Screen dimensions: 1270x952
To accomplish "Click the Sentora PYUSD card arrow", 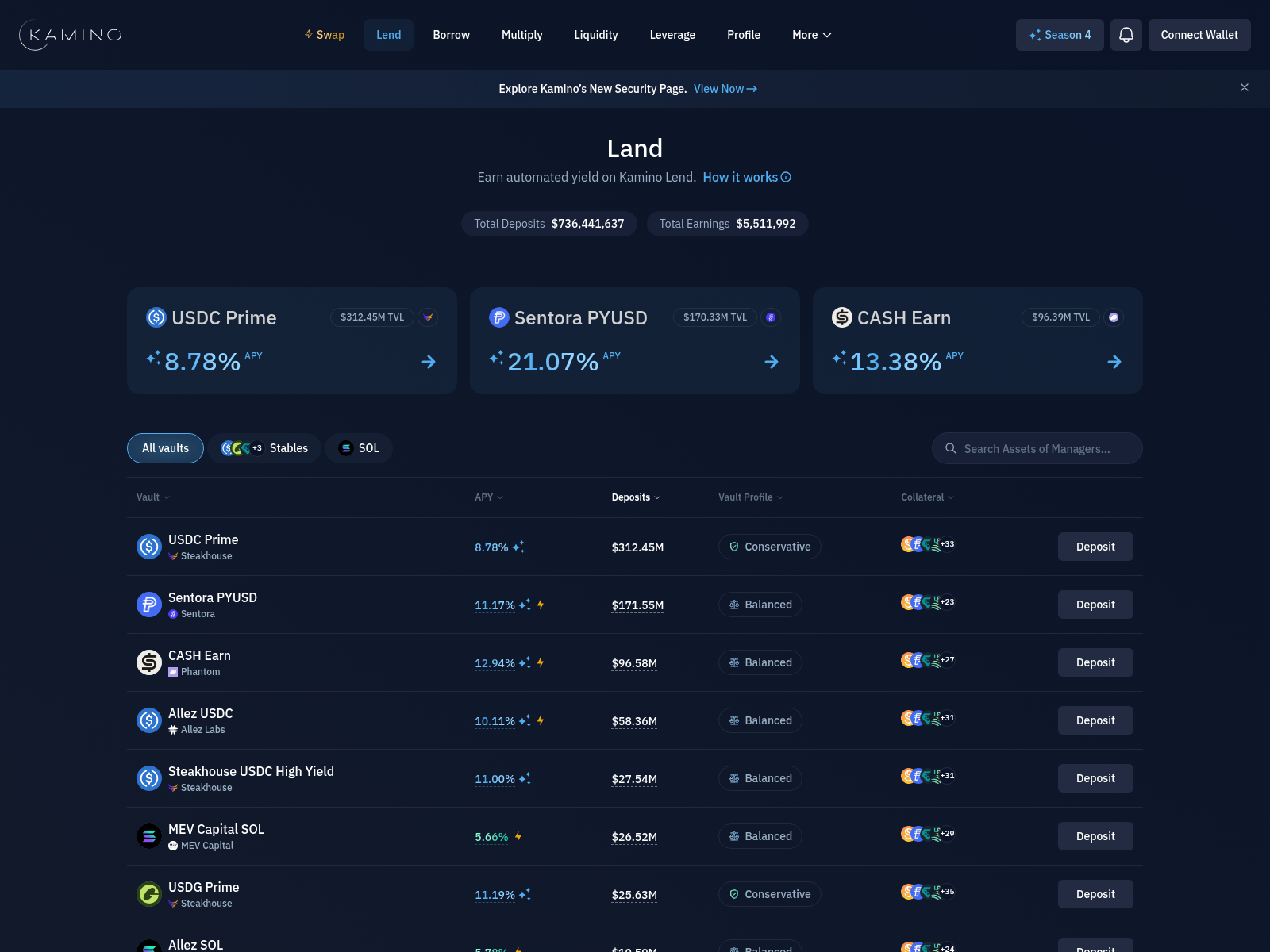I will pos(772,362).
